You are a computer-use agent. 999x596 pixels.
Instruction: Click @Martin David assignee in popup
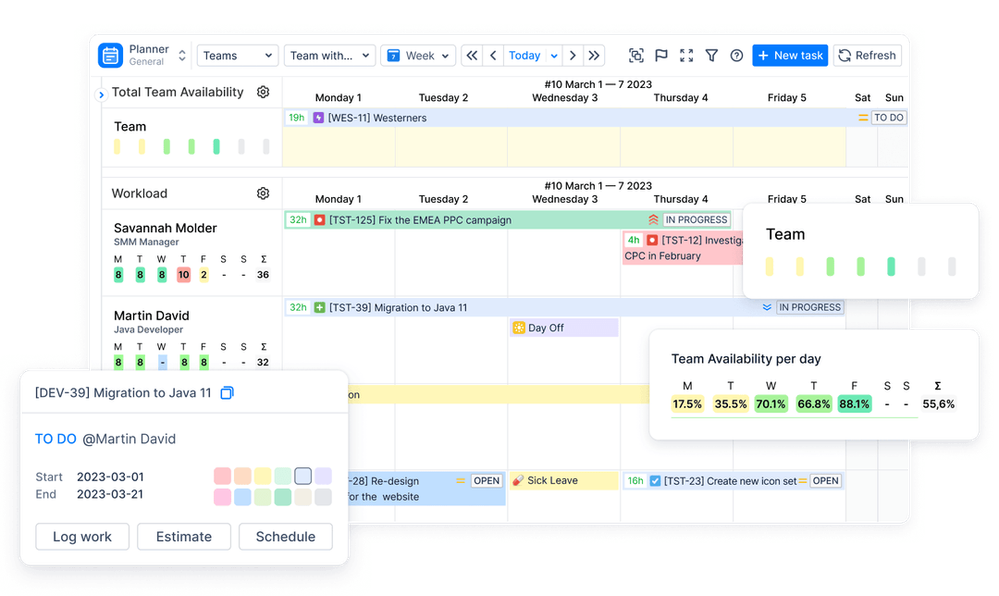coord(129,439)
